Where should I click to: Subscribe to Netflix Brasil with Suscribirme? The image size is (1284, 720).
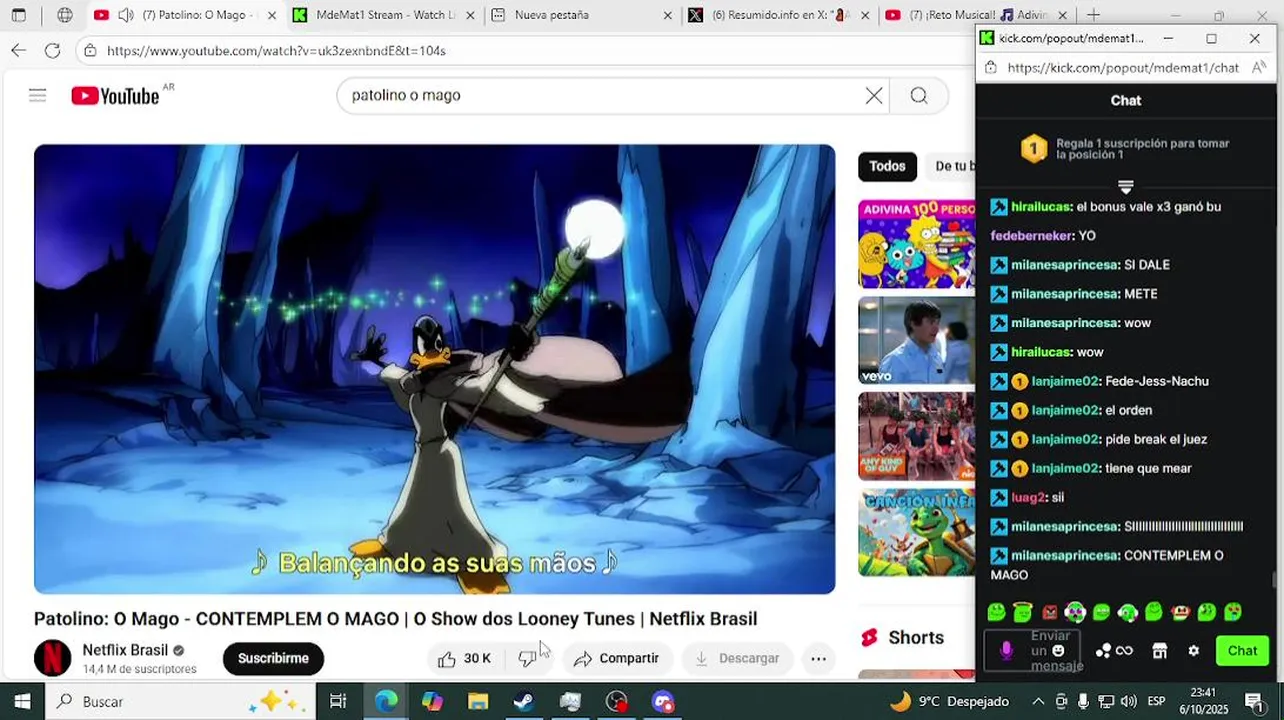point(273,658)
